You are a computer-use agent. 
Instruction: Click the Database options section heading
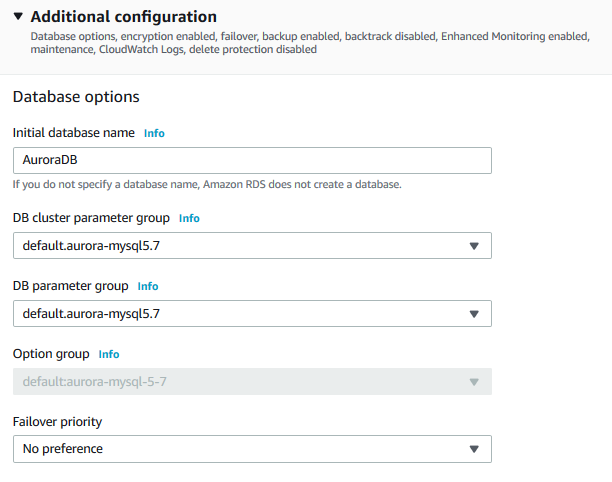pos(76,97)
